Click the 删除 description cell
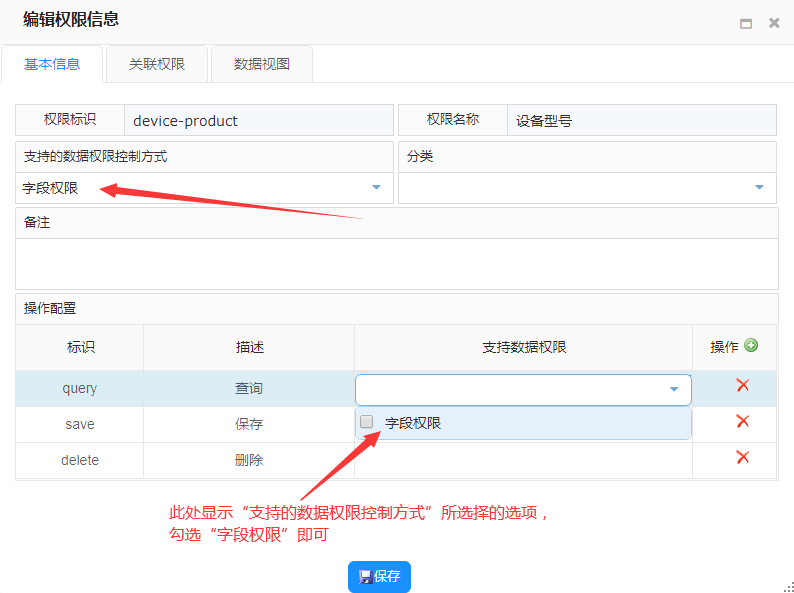The width and height of the screenshot is (794, 593). point(249,460)
